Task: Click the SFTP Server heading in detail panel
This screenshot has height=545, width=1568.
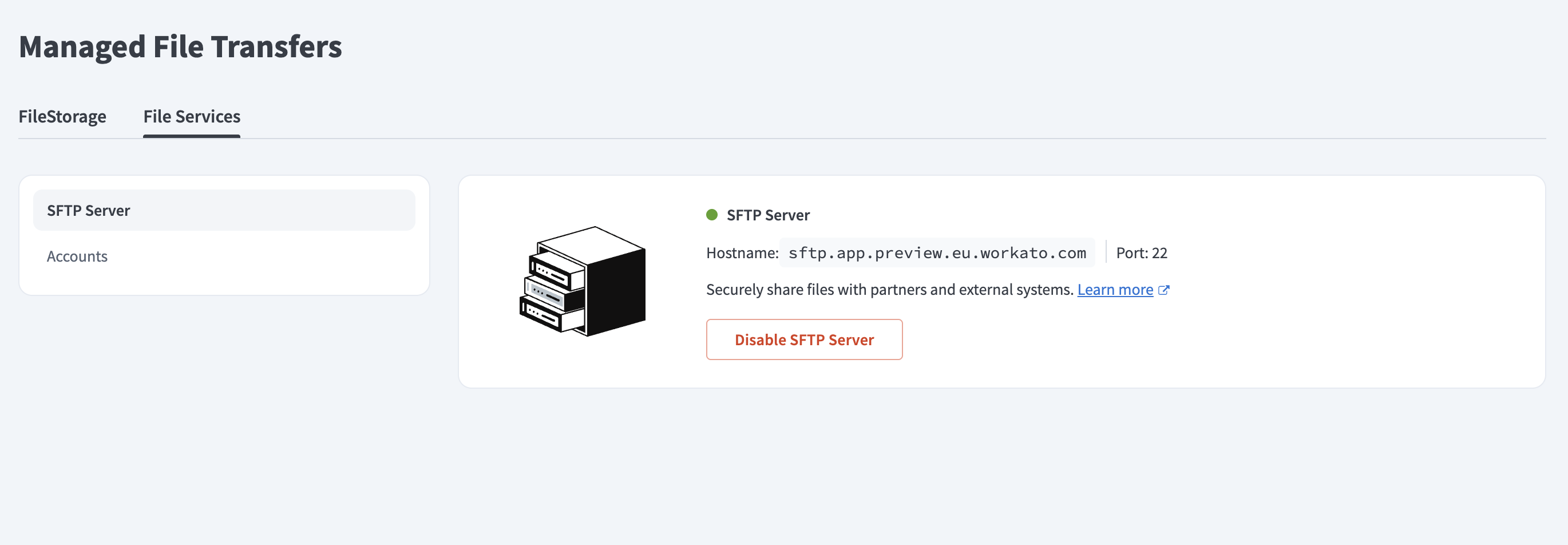Action: [767, 214]
